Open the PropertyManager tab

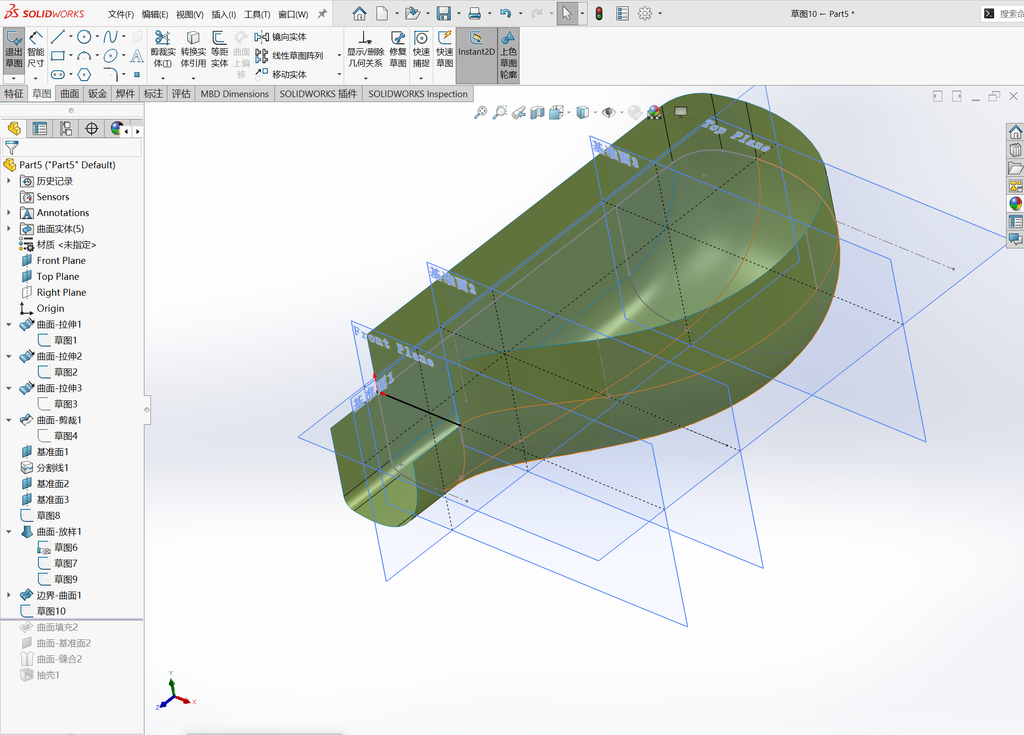(x=40, y=129)
